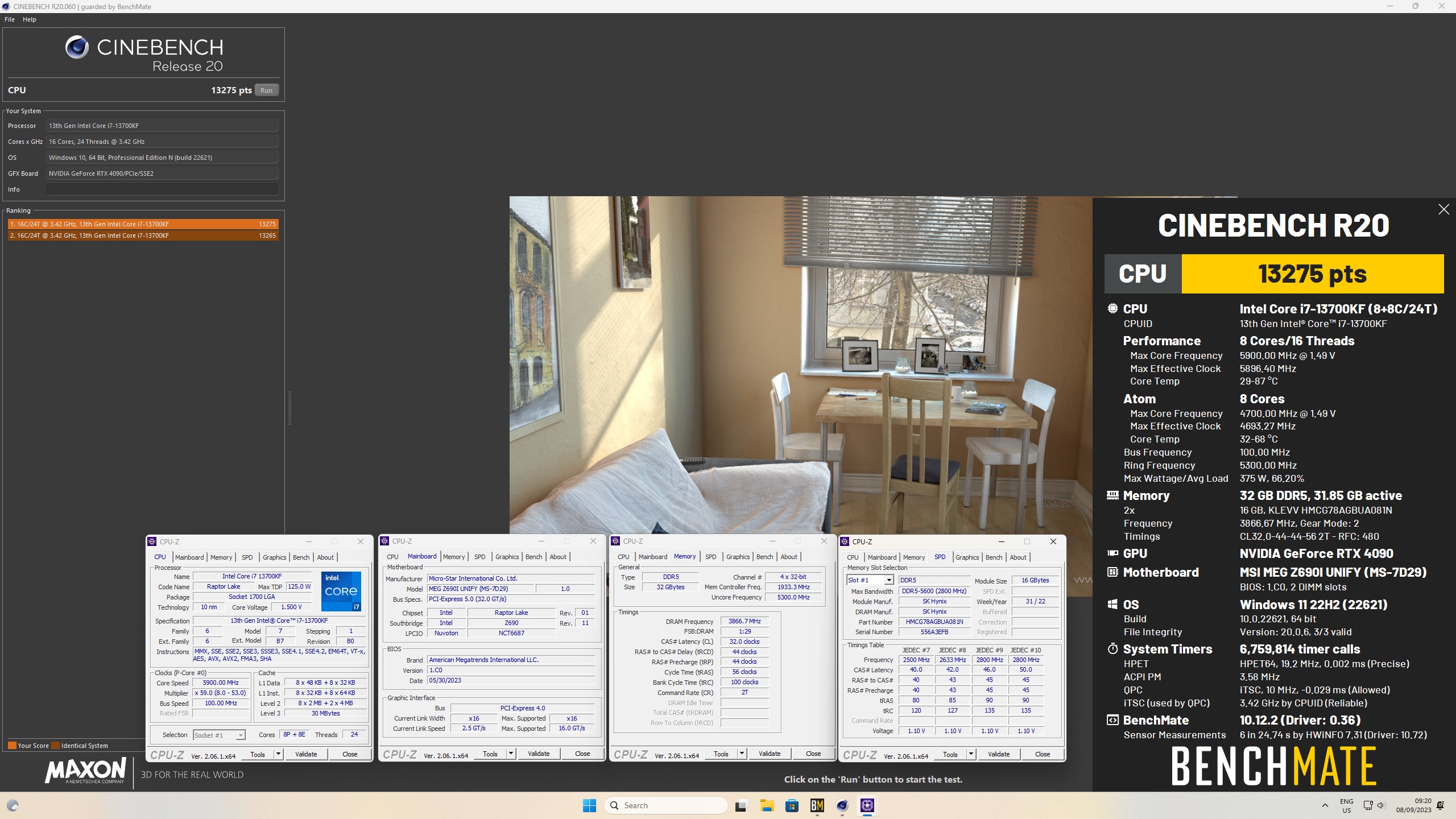Switch to Memory tab in CPU-Z SPD window
Screen dimensions: 1456x819
coord(913,557)
